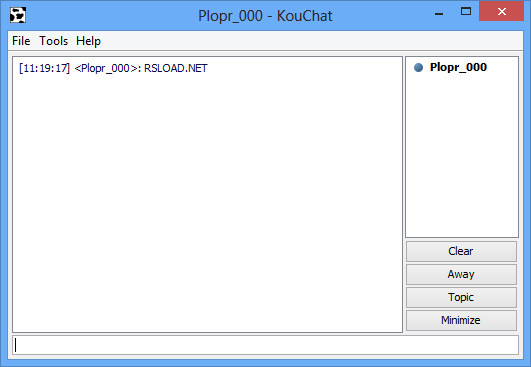
Task: Minimize the window with the title bar dash
Action: click(439, 14)
